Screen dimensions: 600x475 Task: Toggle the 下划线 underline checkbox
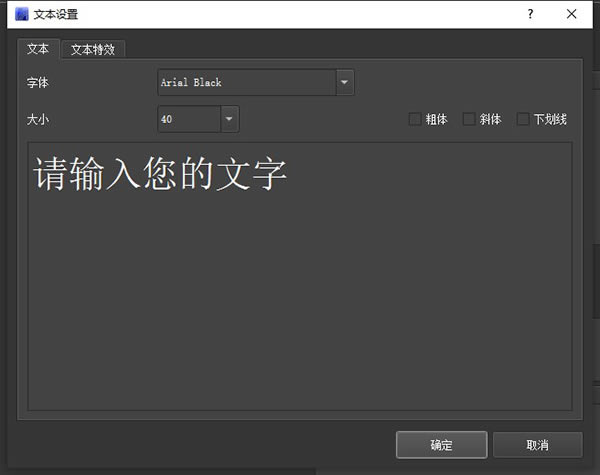tap(523, 119)
